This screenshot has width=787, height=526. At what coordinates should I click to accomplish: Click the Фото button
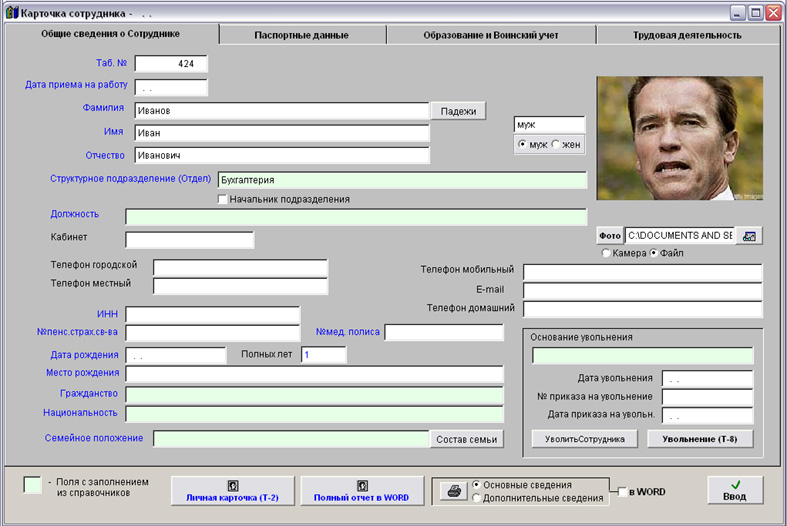pos(610,235)
